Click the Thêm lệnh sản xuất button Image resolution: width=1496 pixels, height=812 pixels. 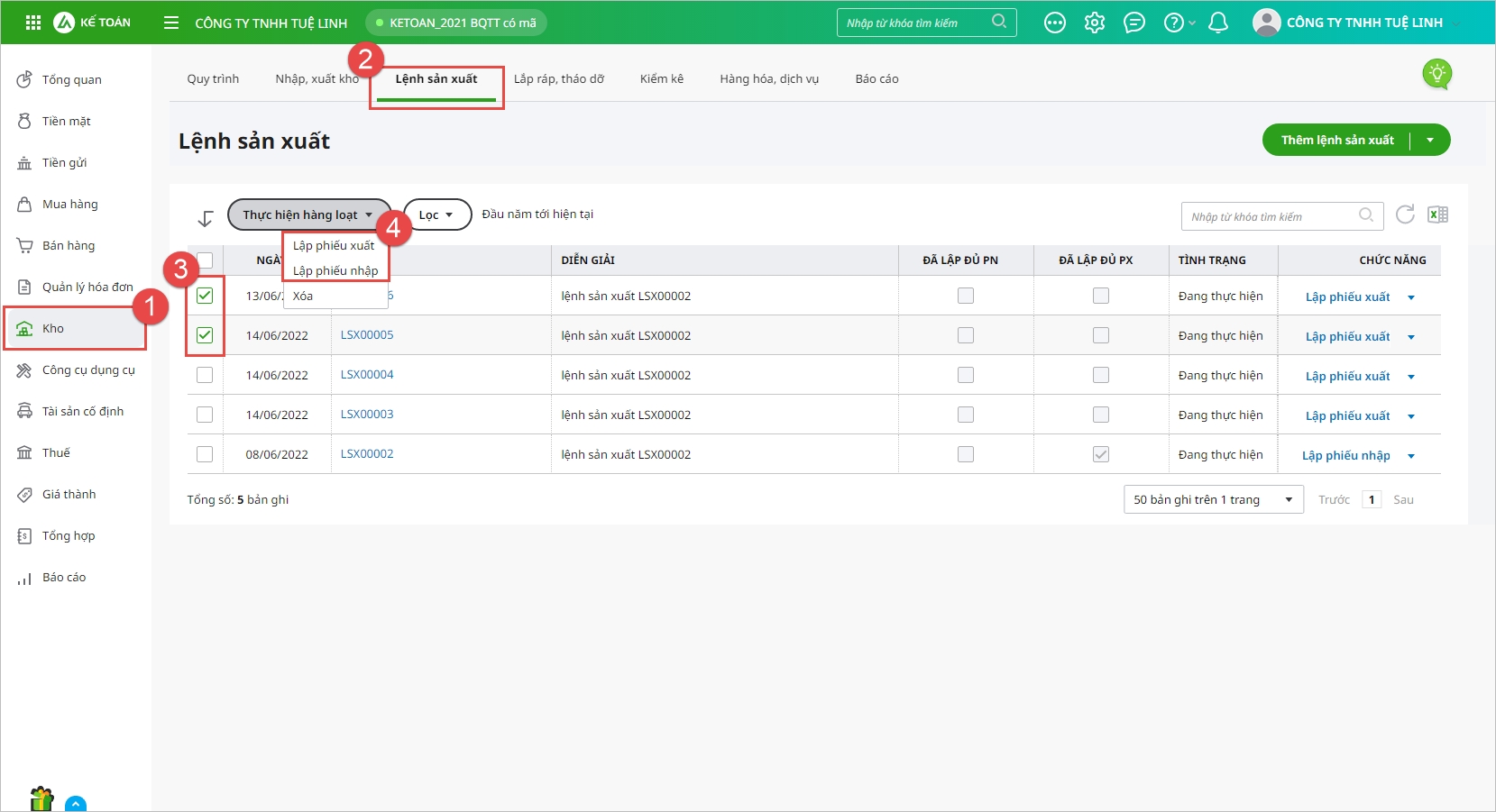(1336, 140)
